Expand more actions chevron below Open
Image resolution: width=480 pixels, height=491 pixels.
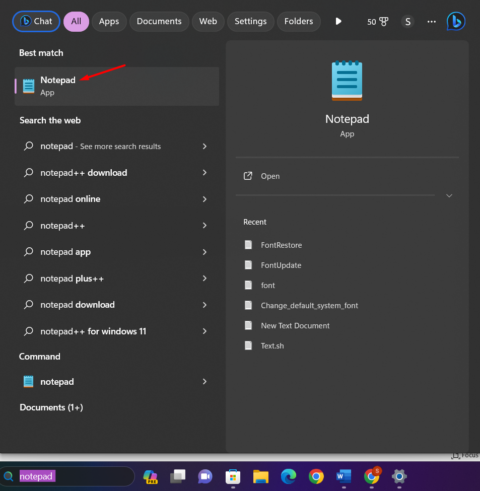point(449,196)
